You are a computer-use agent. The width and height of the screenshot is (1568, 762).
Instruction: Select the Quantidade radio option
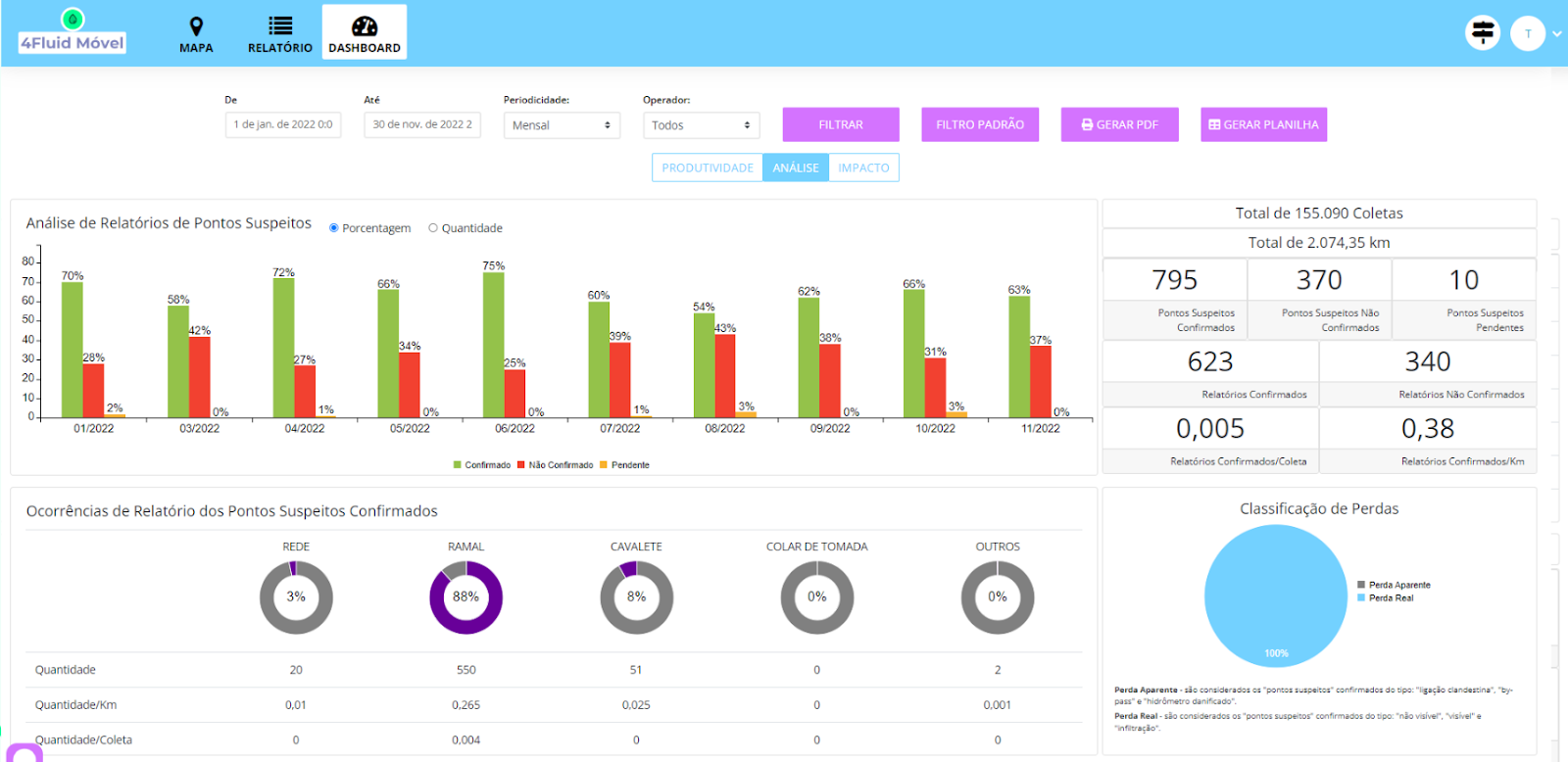point(433,228)
